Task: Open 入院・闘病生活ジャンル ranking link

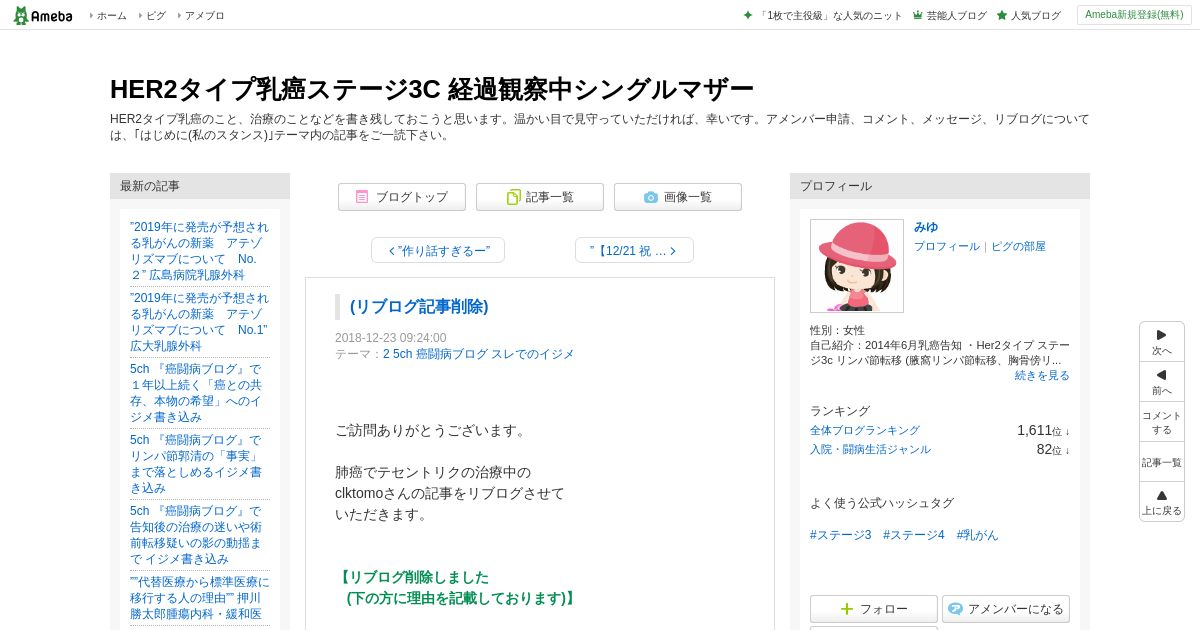Action: pos(870,449)
